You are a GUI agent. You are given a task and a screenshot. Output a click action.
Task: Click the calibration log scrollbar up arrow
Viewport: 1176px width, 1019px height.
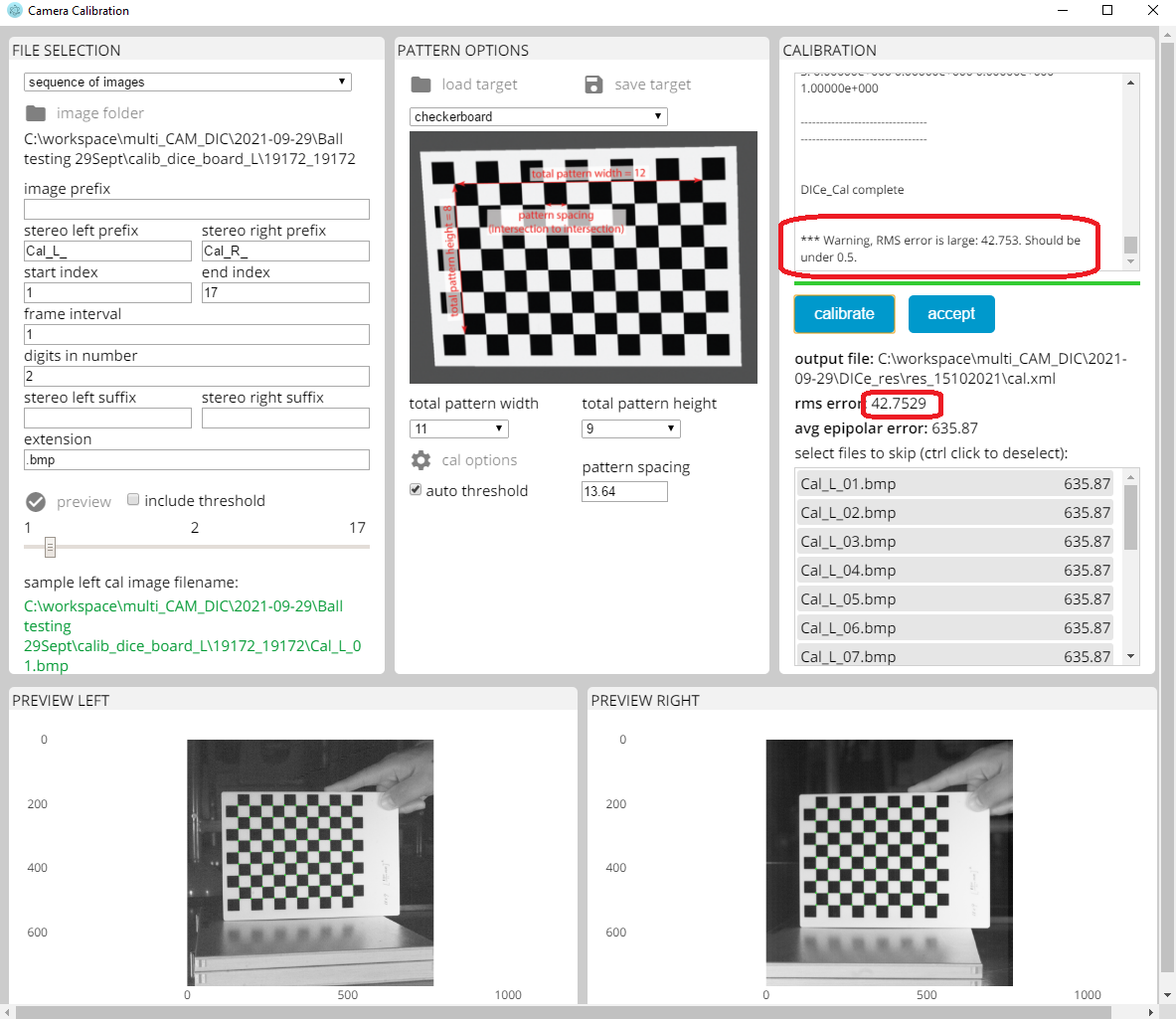pos(1130,83)
